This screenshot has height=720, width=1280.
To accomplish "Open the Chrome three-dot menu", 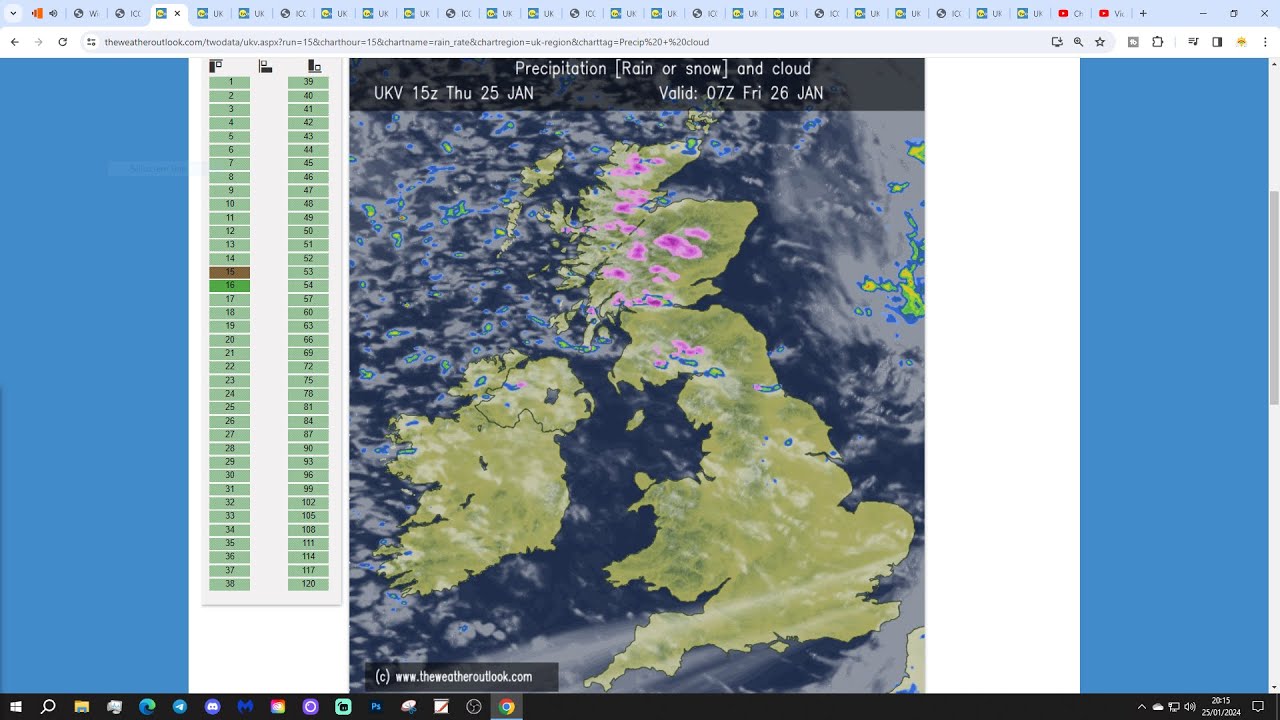I will (x=1266, y=42).
